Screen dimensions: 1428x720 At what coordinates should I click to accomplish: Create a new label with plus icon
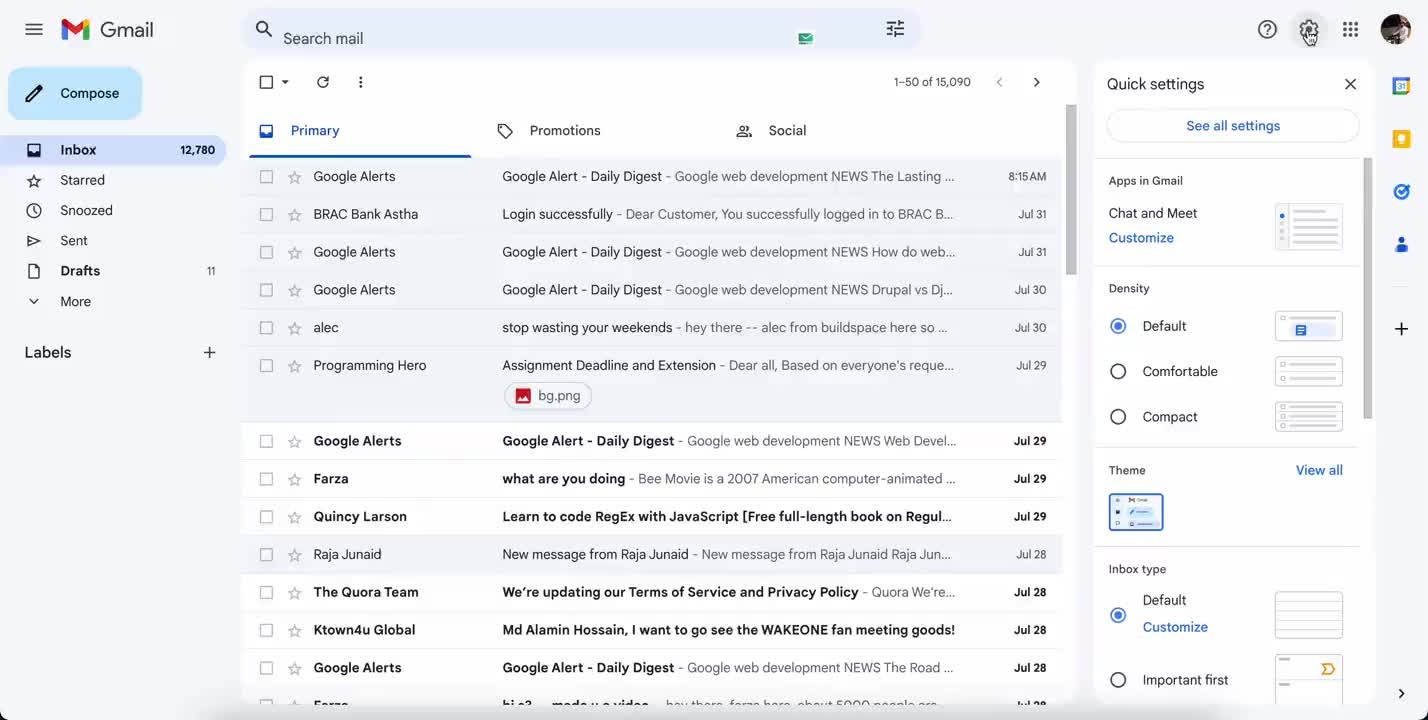click(209, 352)
